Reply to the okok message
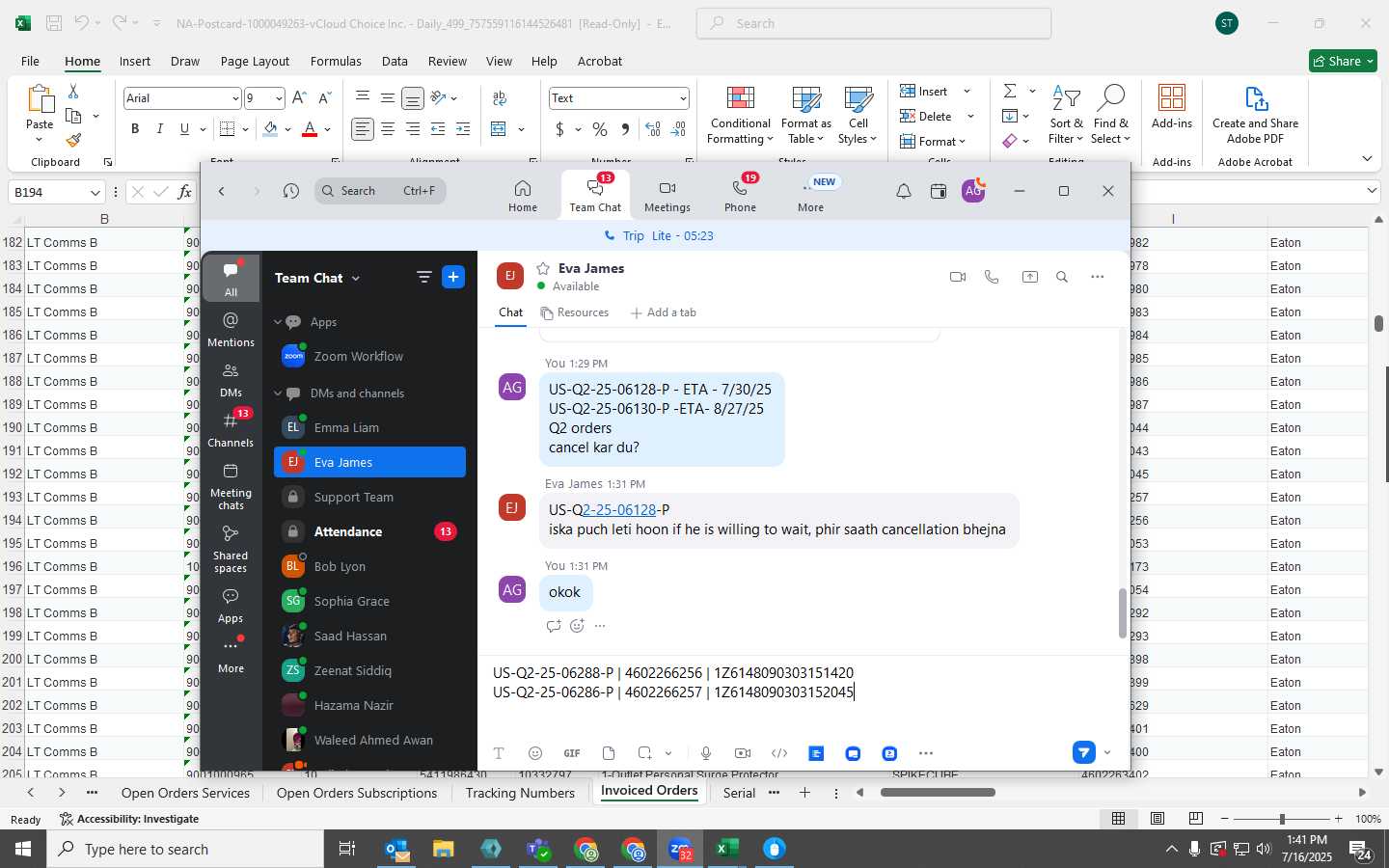This screenshot has height=868, width=1389. click(x=554, y=626)
